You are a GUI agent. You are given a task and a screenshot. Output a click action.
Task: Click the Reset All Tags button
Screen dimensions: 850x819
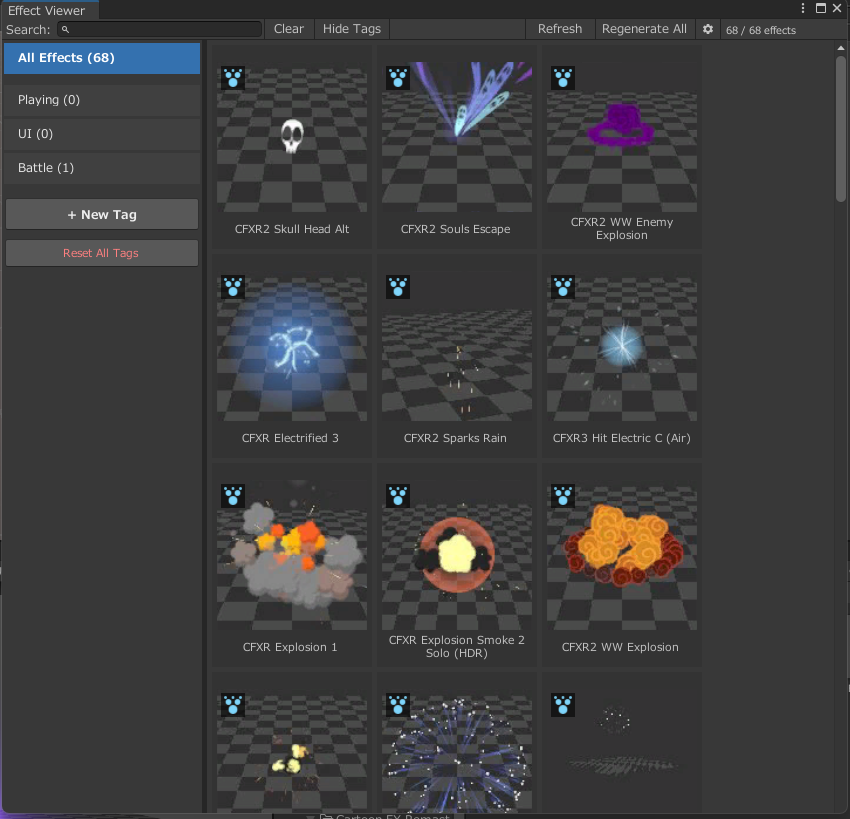[102, 254]
